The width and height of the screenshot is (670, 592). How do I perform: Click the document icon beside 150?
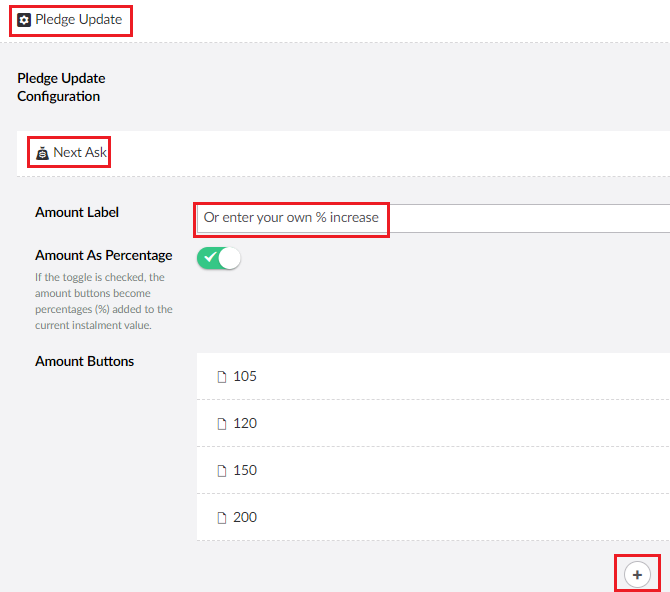pyautogui.click(x=222, y=471)
